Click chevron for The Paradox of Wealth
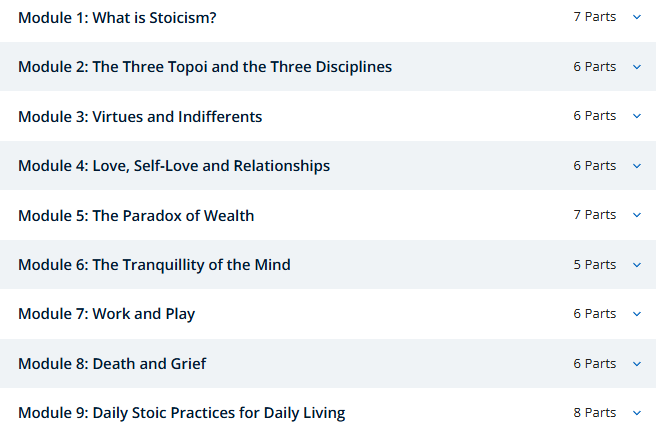656x433 pixels. tap(637, 215)
